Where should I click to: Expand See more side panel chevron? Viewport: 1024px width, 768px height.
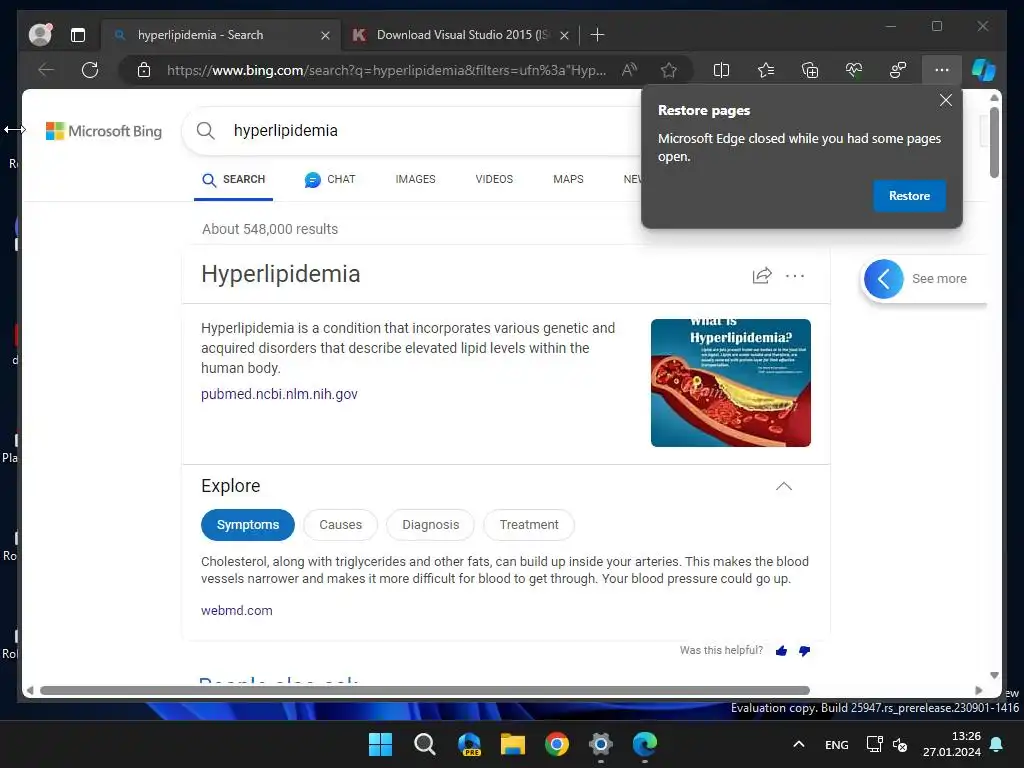click(884, 279)
